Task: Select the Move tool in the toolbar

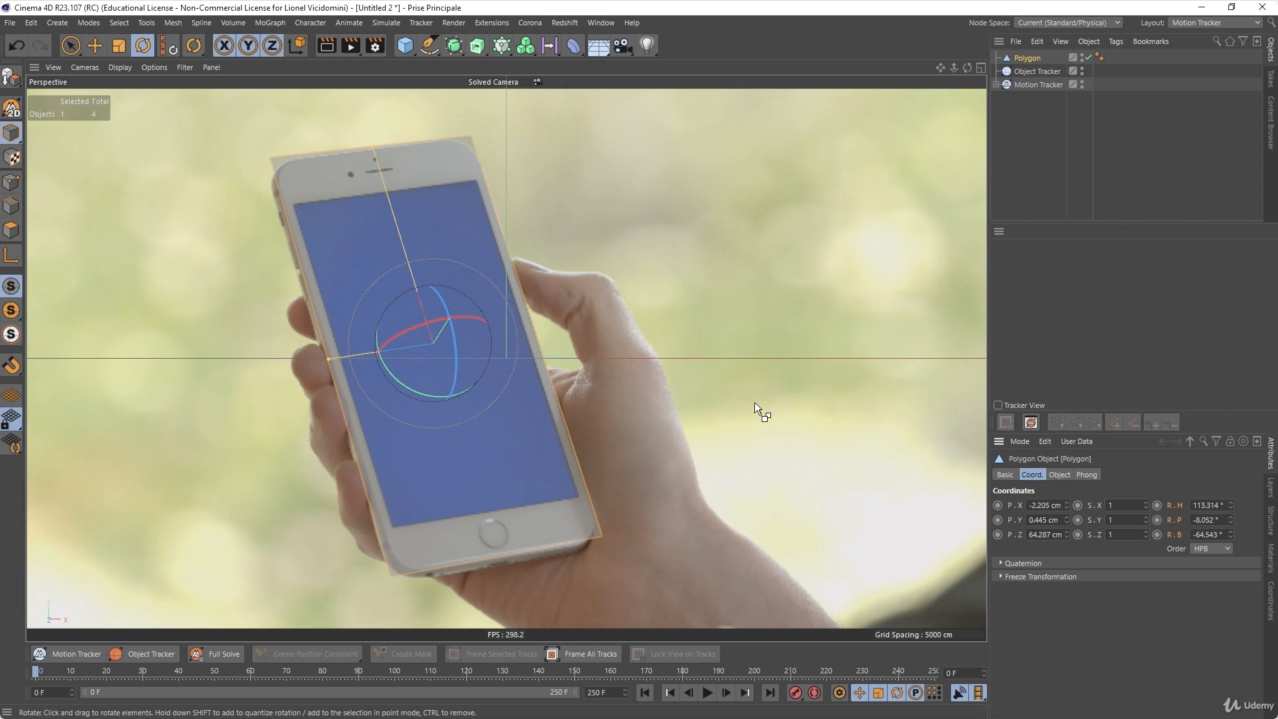Action: 95,46
